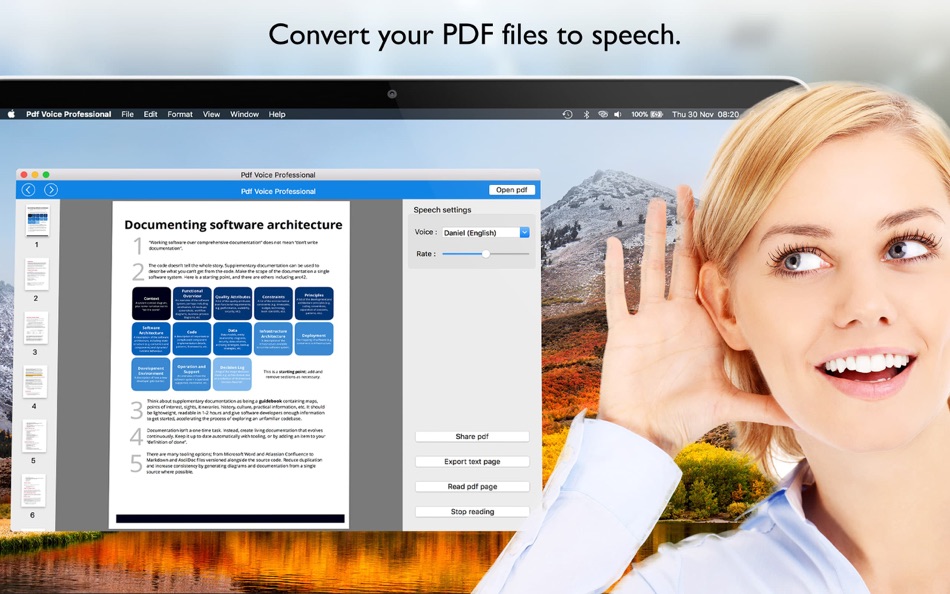Click the date and time in menu bar
This screenshot has height=594, width=950.
pyautogui.click(x=705, y=114)
